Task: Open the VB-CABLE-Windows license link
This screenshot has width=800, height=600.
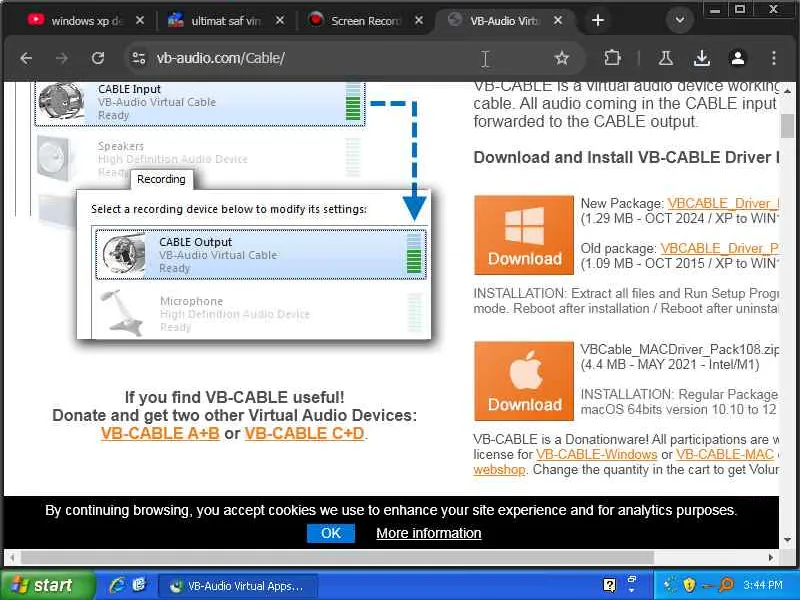Action: click(596, 455)
